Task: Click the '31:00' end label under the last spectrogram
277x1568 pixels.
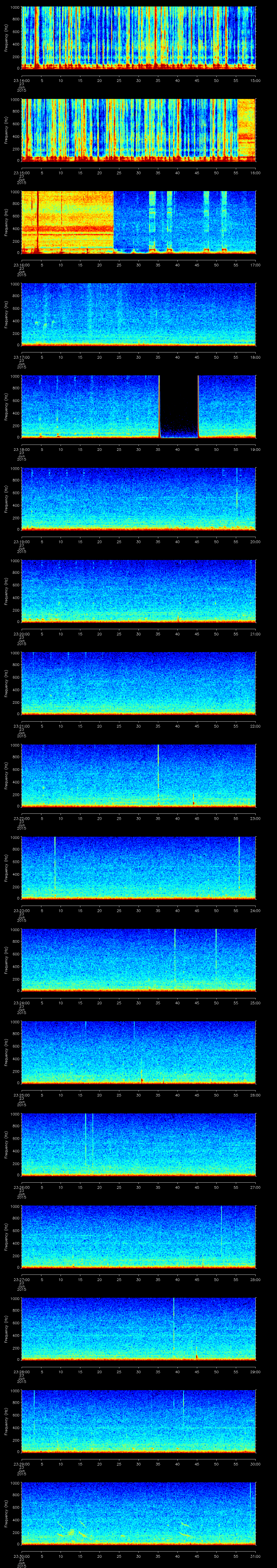Action: 255,1556
